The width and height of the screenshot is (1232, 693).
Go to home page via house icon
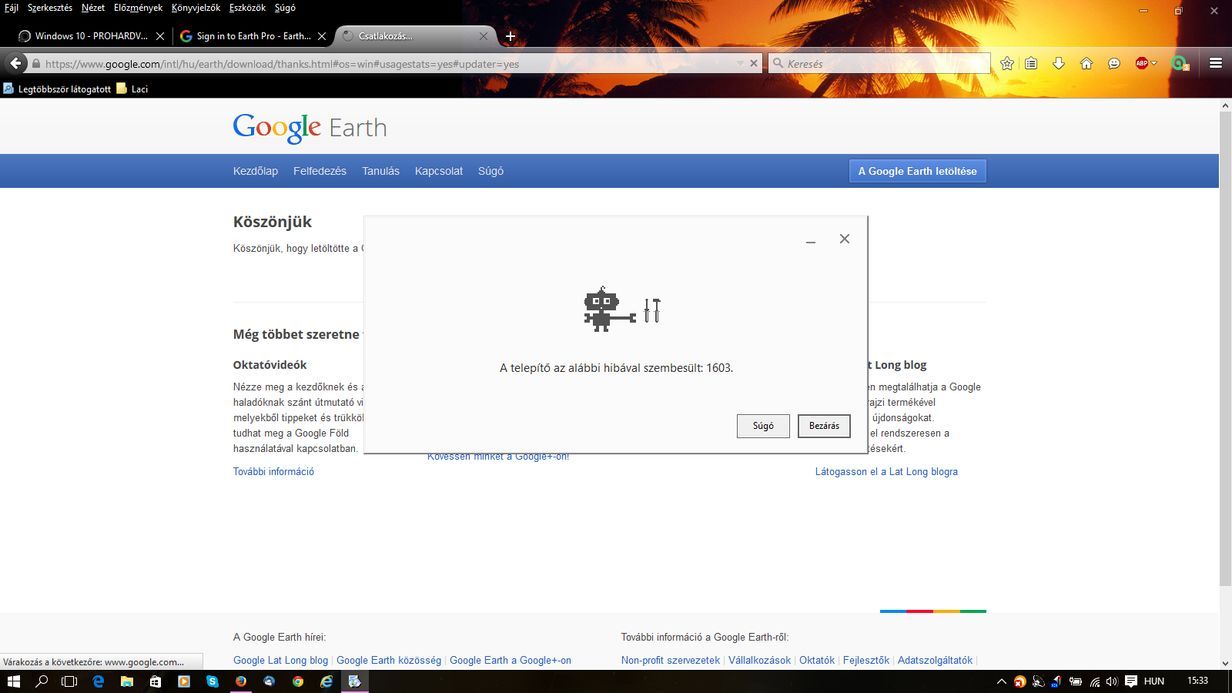(x=1086, y=64)
